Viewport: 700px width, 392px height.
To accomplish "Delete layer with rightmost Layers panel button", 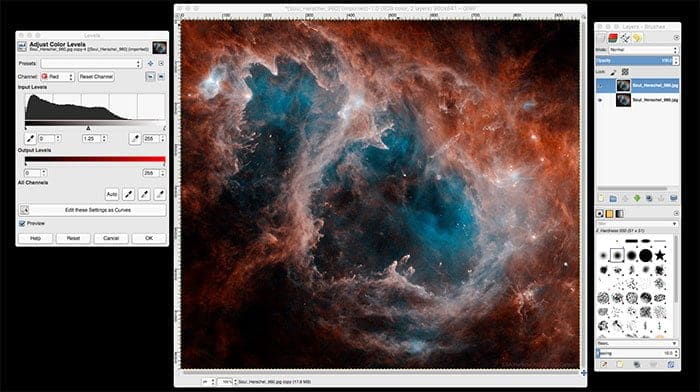I will tap(673, 198).
